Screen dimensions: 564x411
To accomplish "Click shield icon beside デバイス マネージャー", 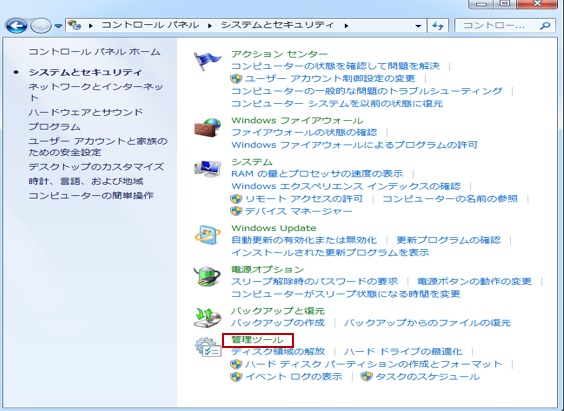I will (x=236, y=211).
